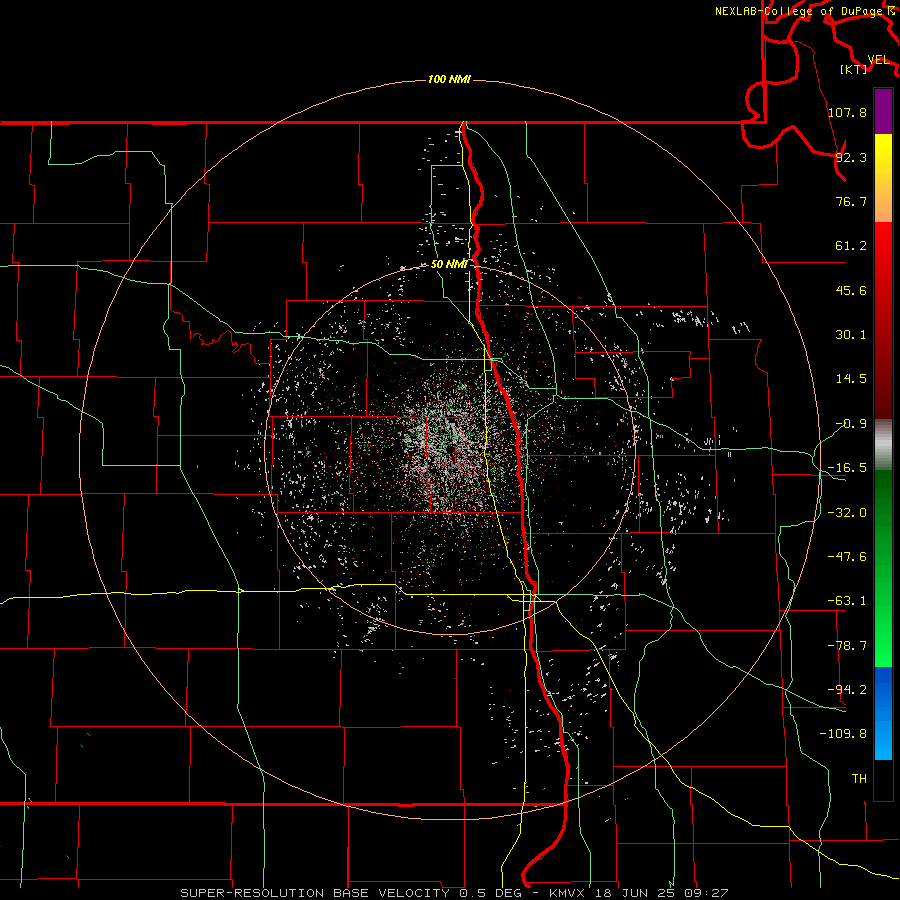This screenshot has width=900, height=900.
Task: Click the -32.0 scale value
Action: click(847, 512)
